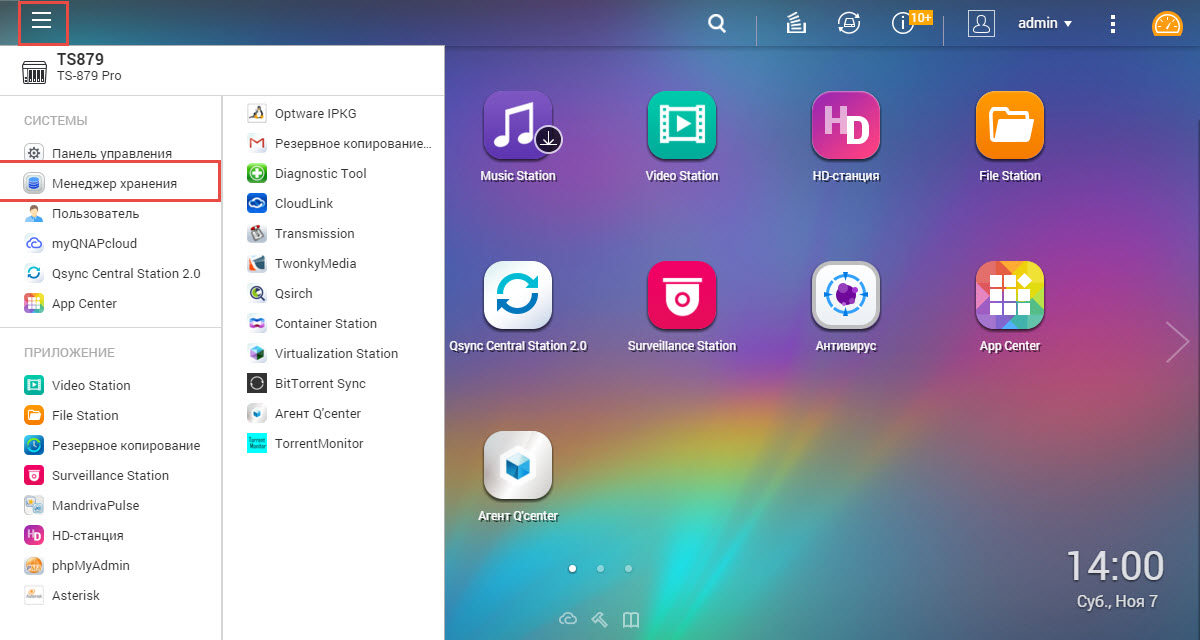Image resolution: width=1200 pixels, height=640 pixels.
Task: Click the utilities tool icon at desktop bottom
Action: coord(600,620)
